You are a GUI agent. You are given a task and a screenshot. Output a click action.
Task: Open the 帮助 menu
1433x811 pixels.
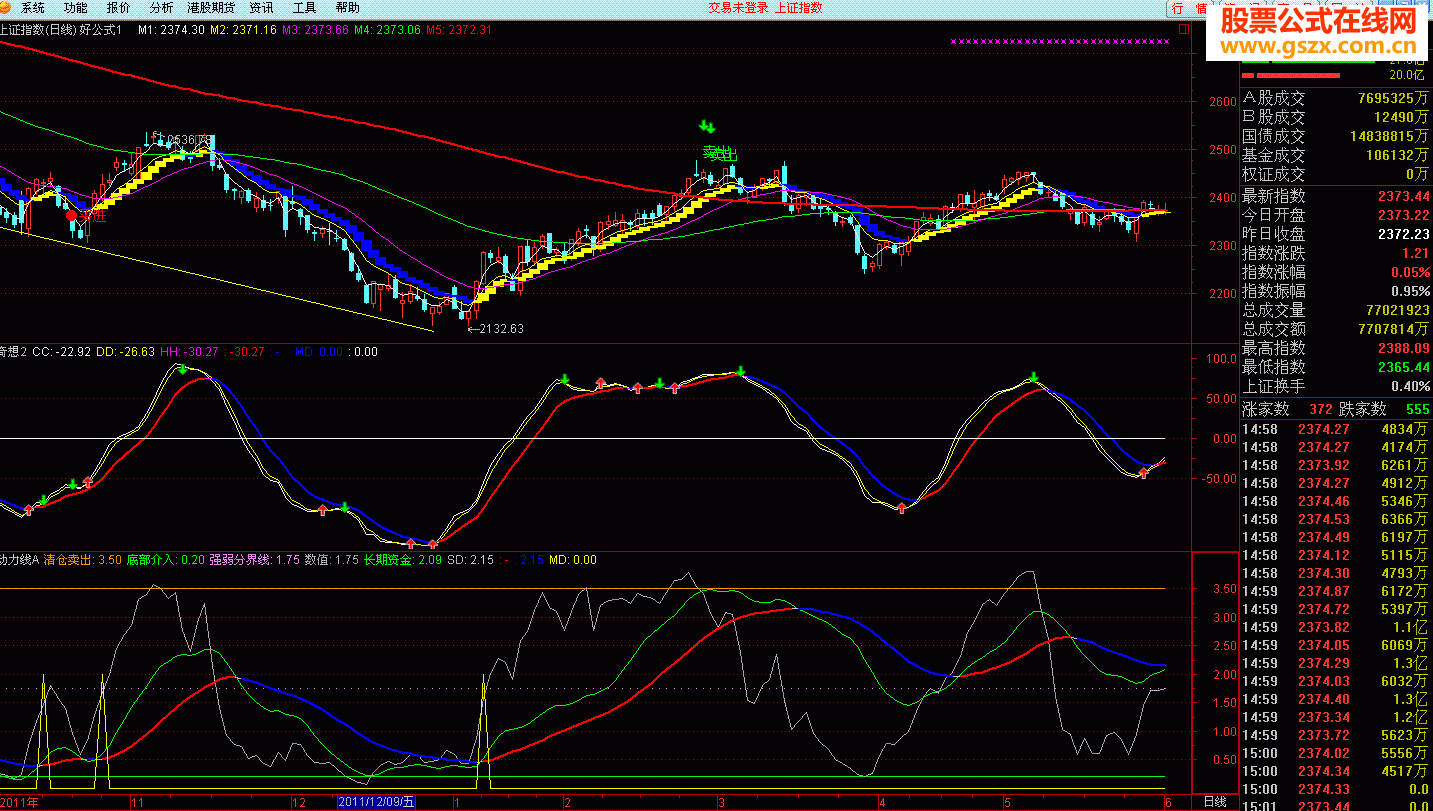pyautogui.click(x=347, y=7)
